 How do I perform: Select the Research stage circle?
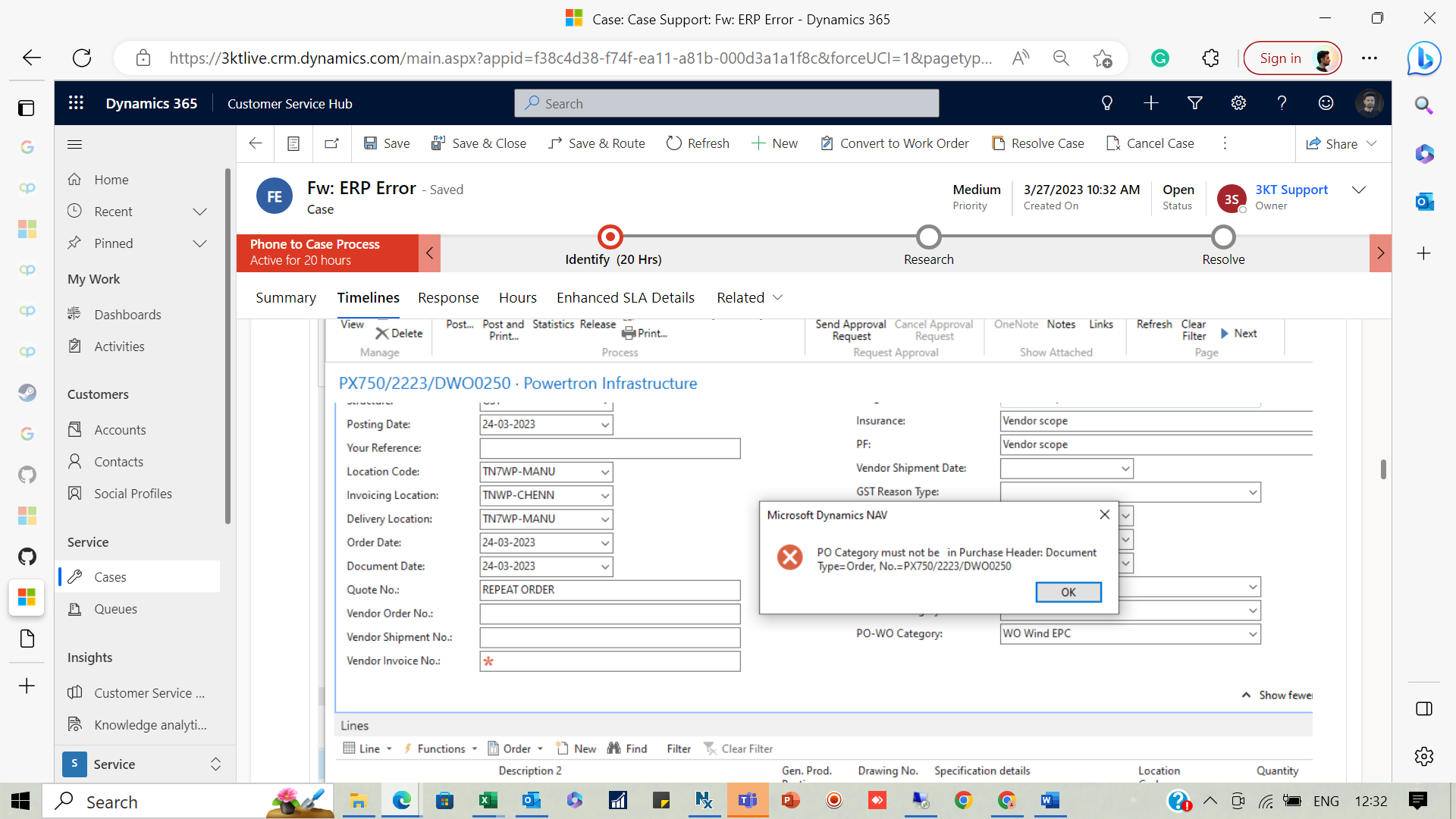click(929, 237)
